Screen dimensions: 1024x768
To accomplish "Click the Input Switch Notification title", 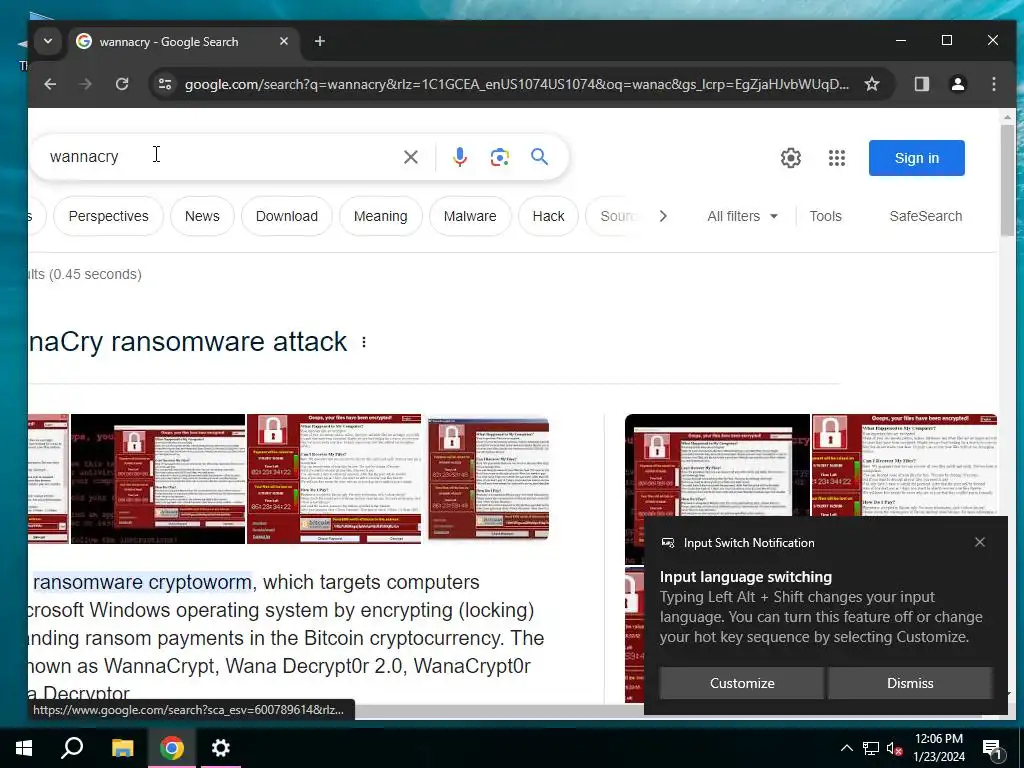I will pos(749,543).
